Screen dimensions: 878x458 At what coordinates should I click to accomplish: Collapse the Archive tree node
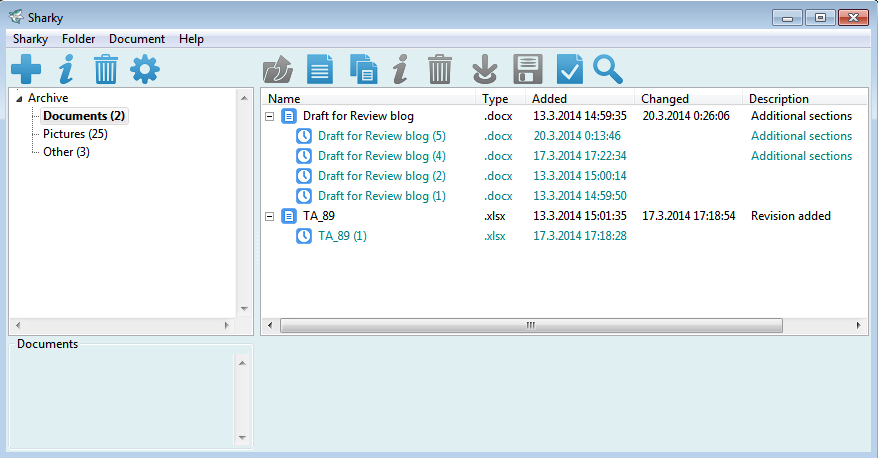click(19, 98)
